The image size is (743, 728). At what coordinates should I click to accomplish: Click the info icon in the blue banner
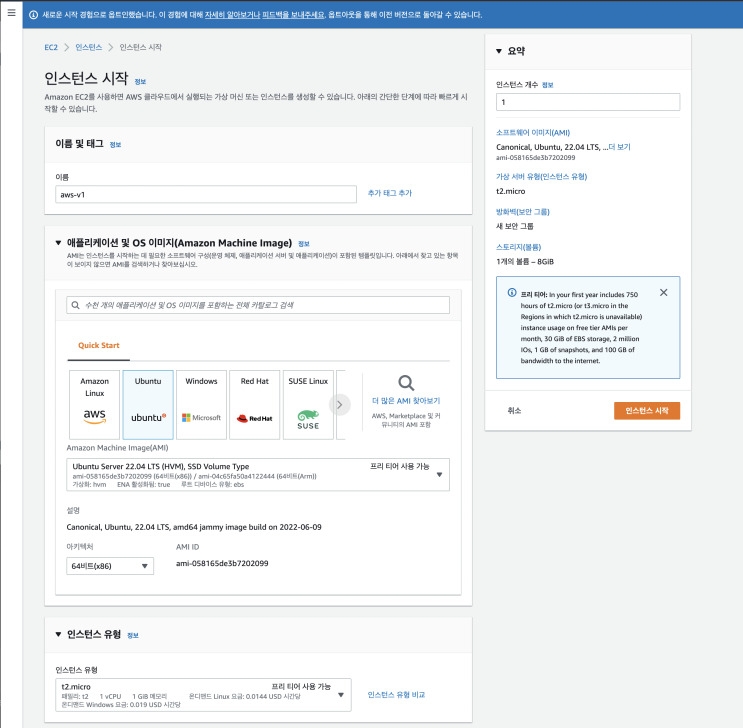coord(34,15)
